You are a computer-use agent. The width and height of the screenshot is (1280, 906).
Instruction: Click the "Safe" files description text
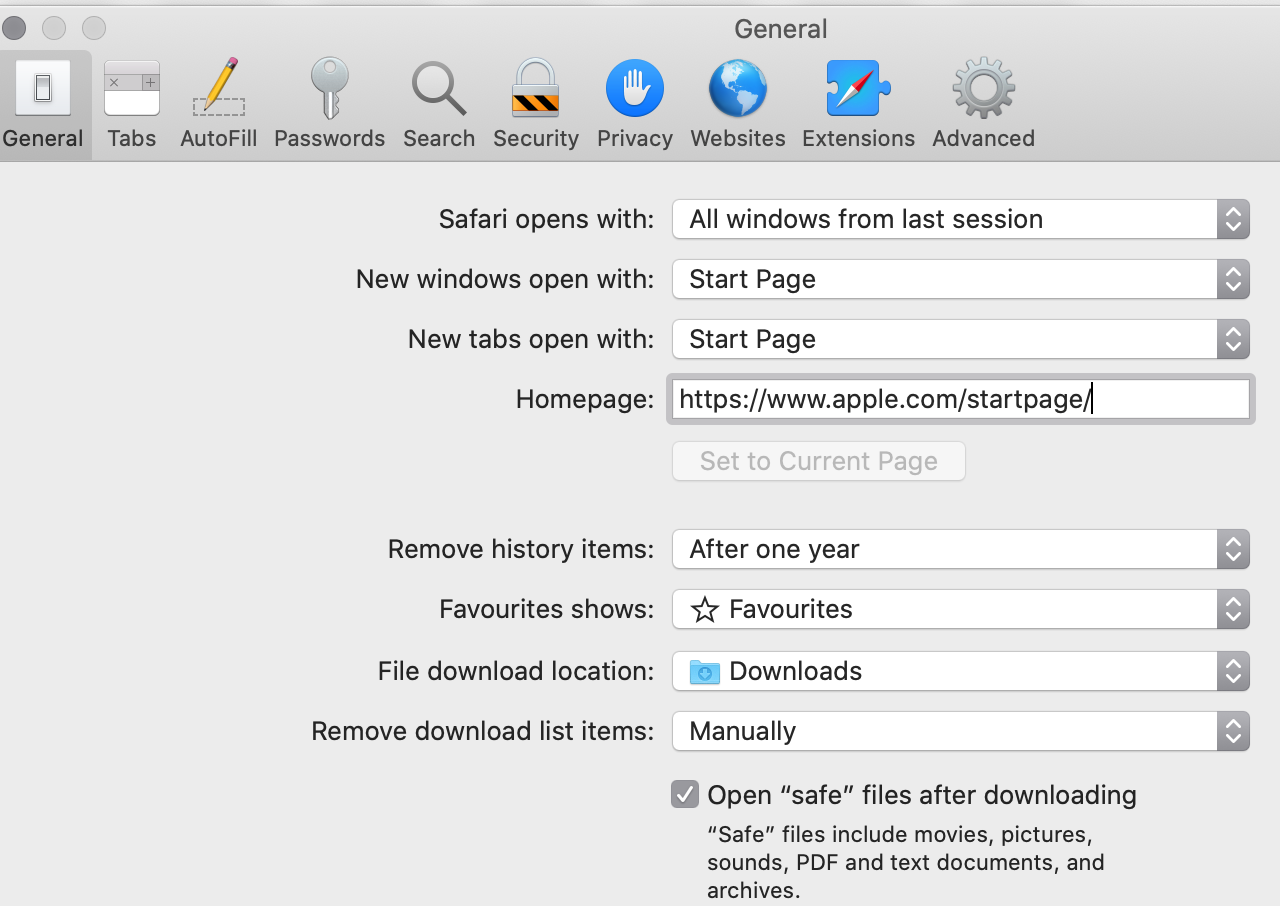(x=906, y=862)
